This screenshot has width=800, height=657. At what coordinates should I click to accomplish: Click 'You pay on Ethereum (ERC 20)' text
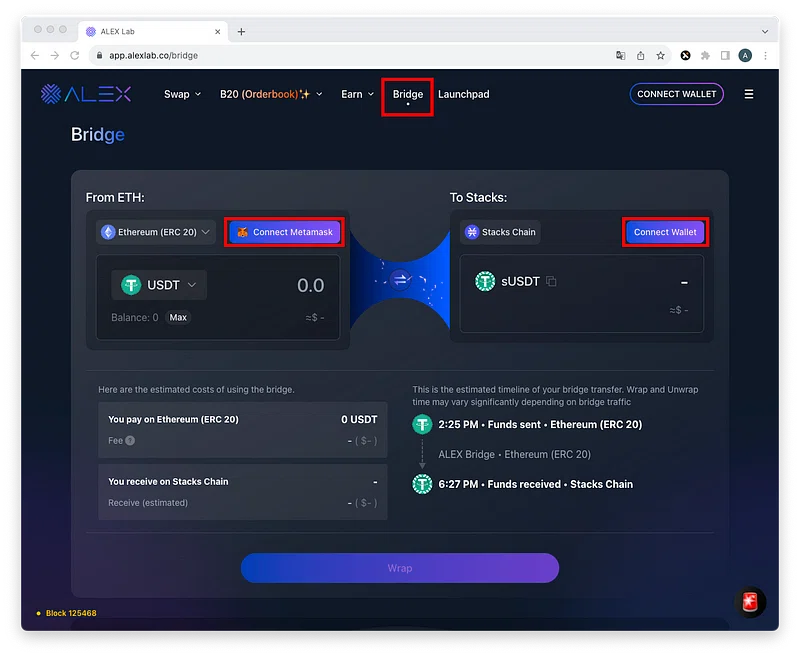pos(173,419)
